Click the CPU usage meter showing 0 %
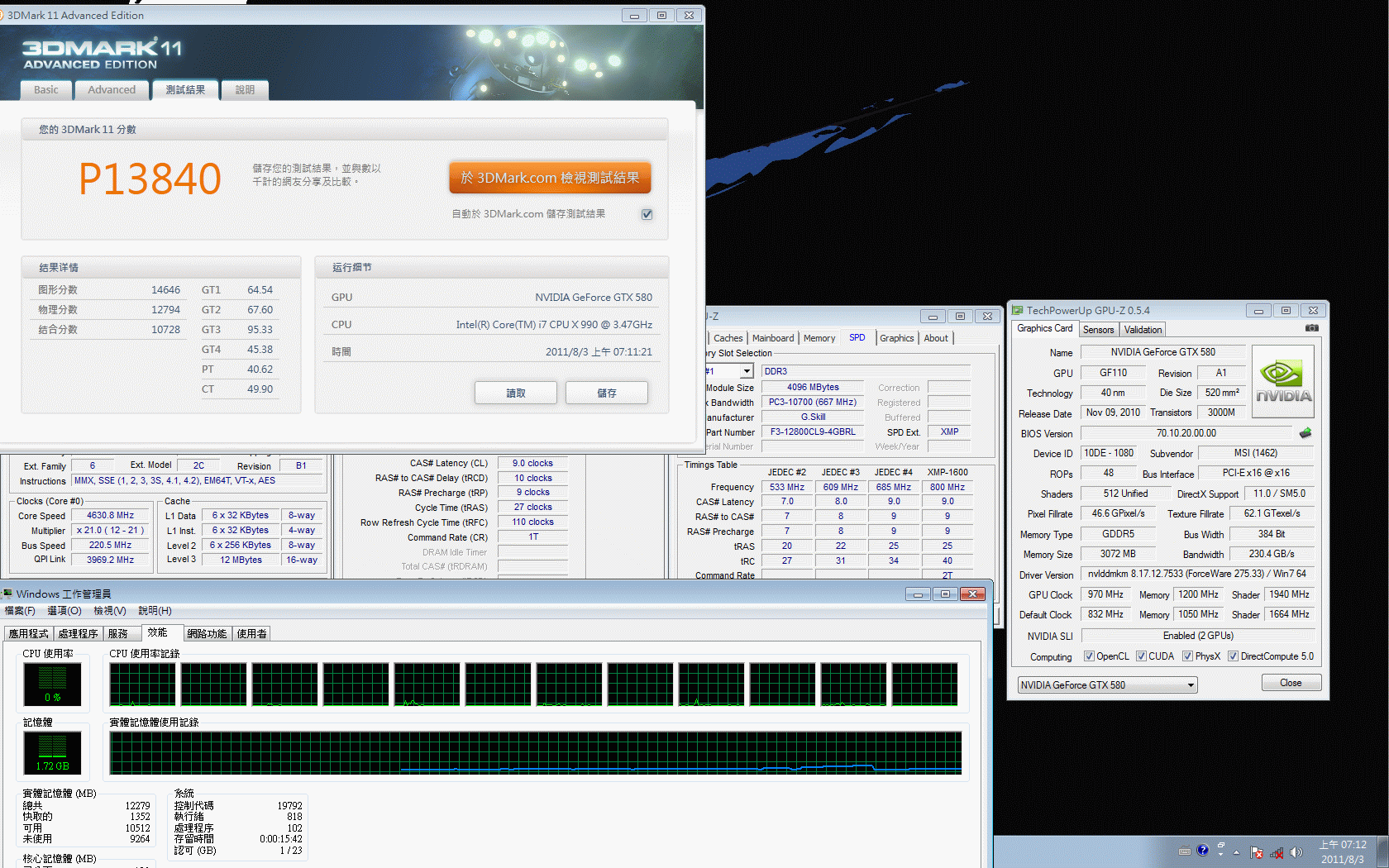The width and height of the screenshot is (1389, 868). tap(52, 684)
